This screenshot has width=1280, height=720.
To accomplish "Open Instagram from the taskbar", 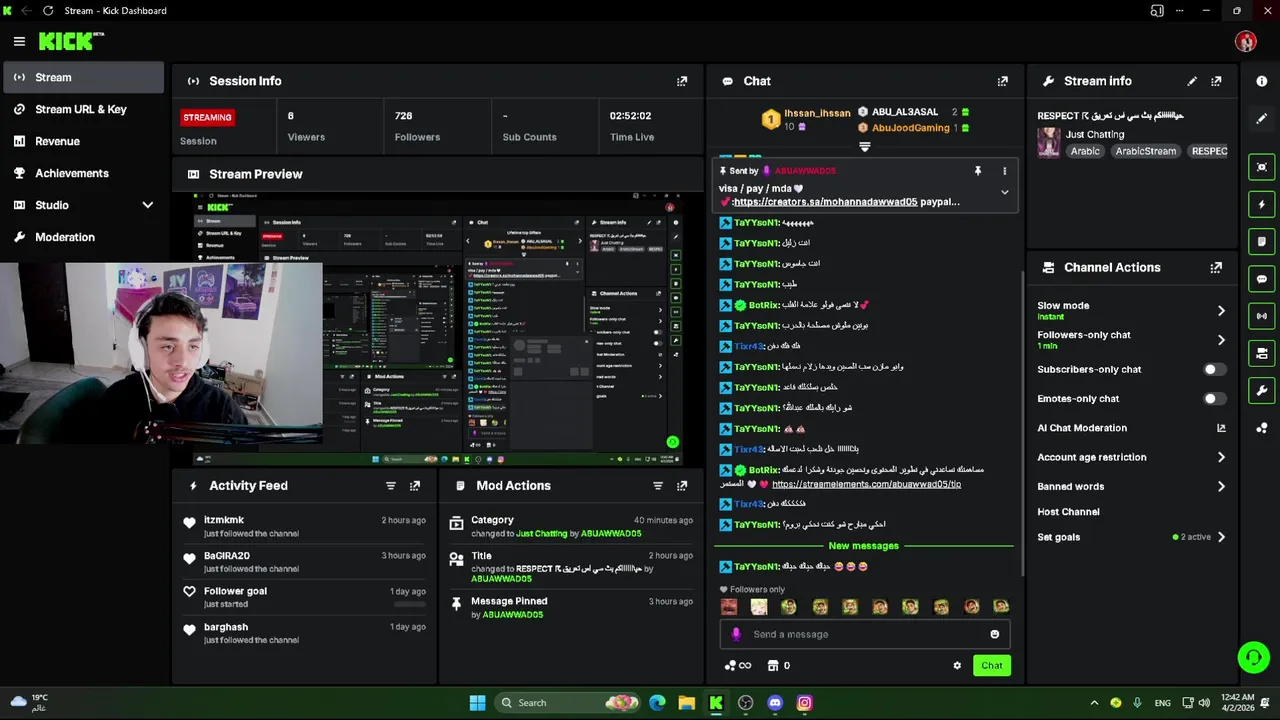I will click(x=805, y=703).
